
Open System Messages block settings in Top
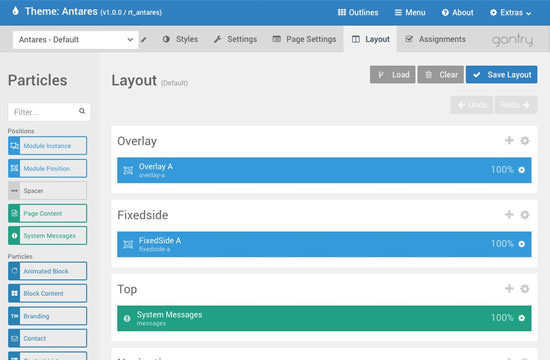pos(522,318)
